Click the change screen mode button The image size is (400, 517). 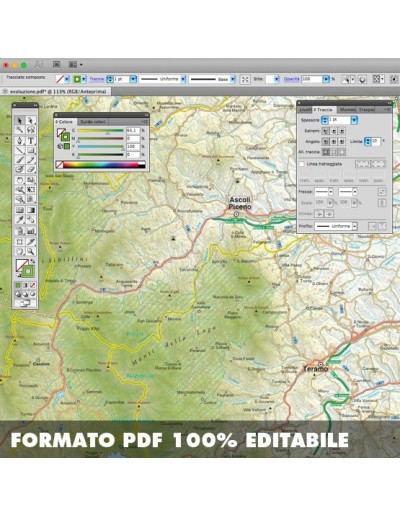coord(25,303)
